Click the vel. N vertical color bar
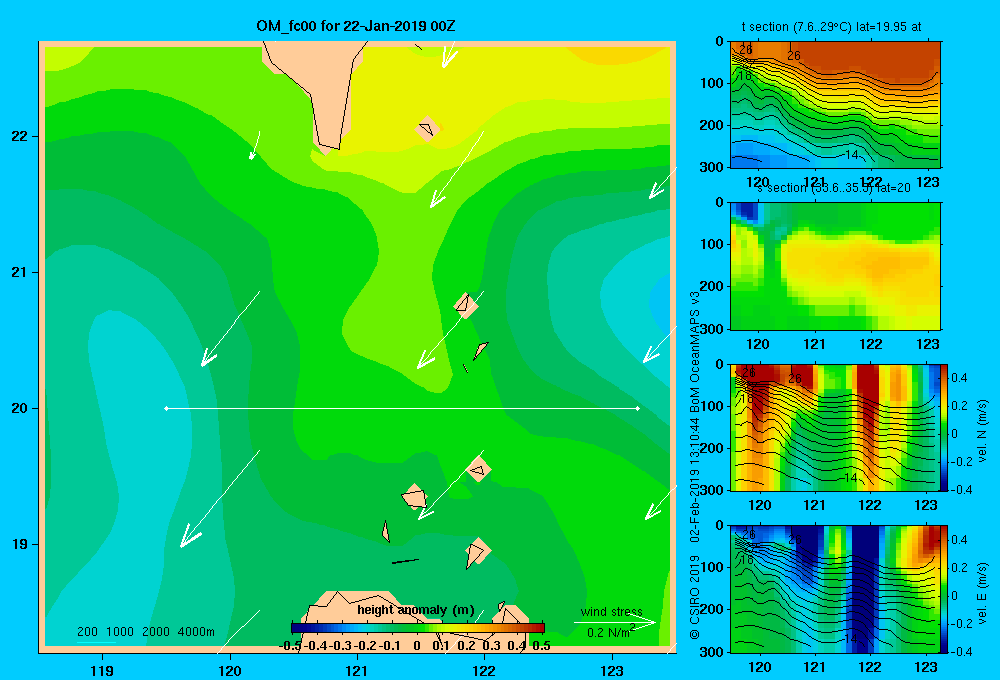The width and height of the screenshot is (1000, 680). (945, 427)
